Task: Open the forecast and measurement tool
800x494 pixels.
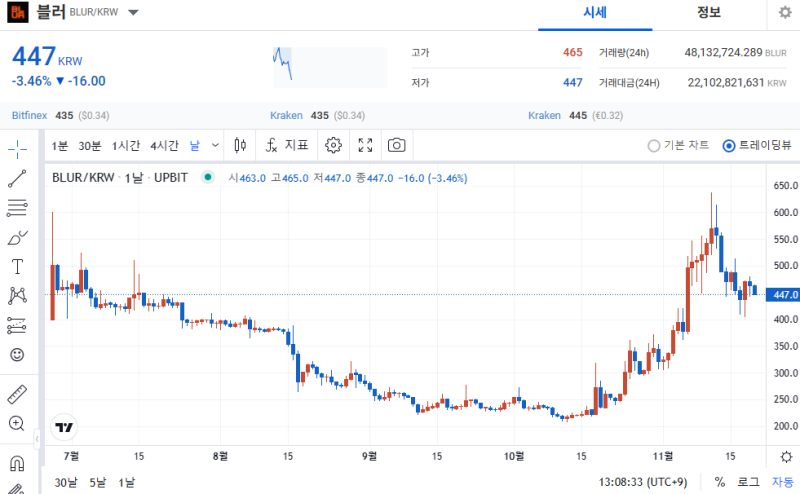Action: tap(17, 325)
